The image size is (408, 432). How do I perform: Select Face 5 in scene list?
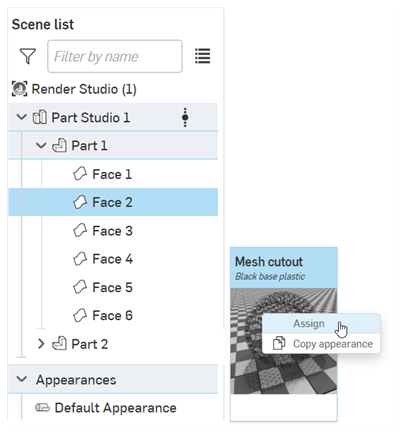[x=113, y=287]
